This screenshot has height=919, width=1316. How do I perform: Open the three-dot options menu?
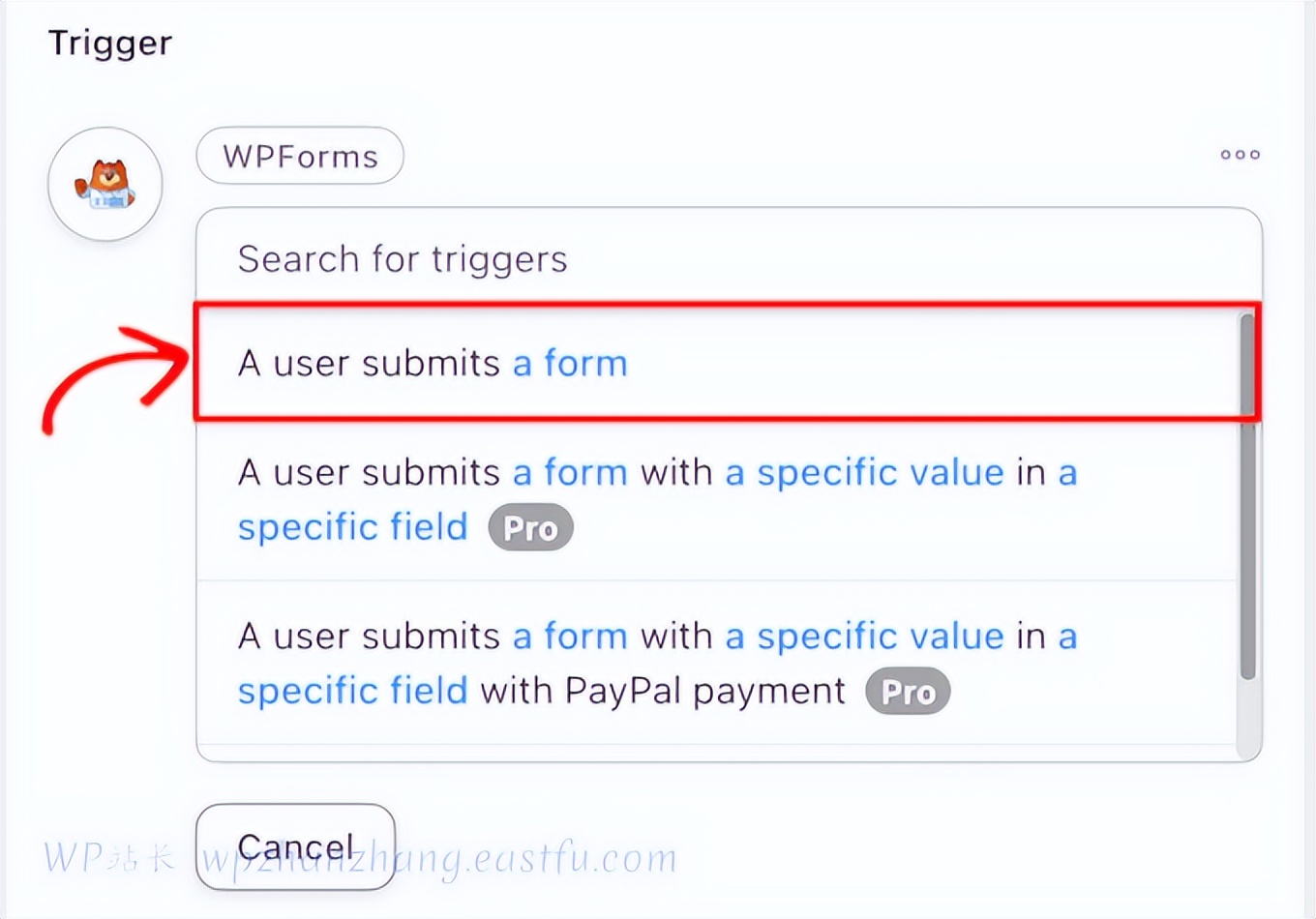[1240, 155]
